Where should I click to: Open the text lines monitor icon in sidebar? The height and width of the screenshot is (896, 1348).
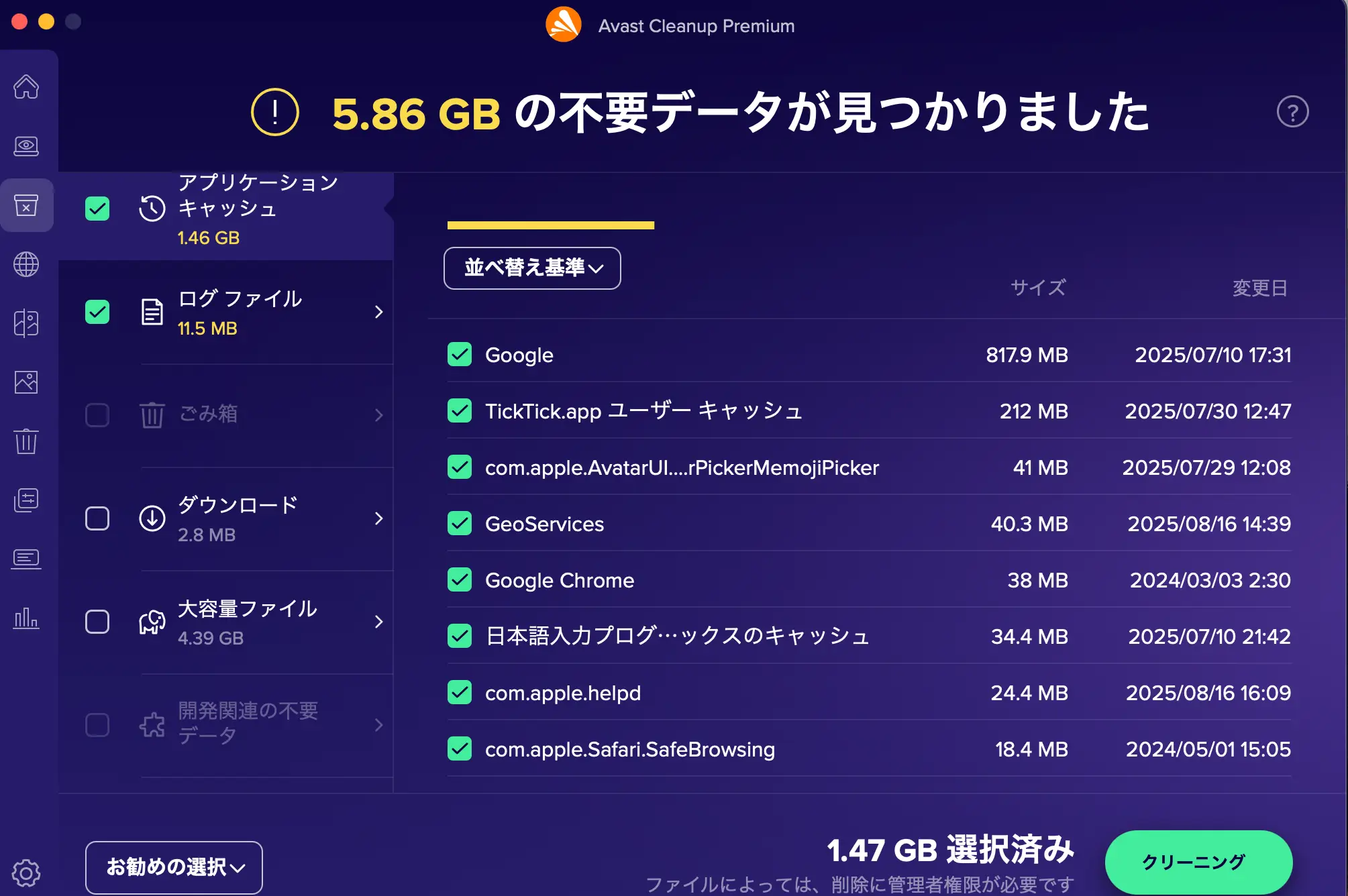26,559
